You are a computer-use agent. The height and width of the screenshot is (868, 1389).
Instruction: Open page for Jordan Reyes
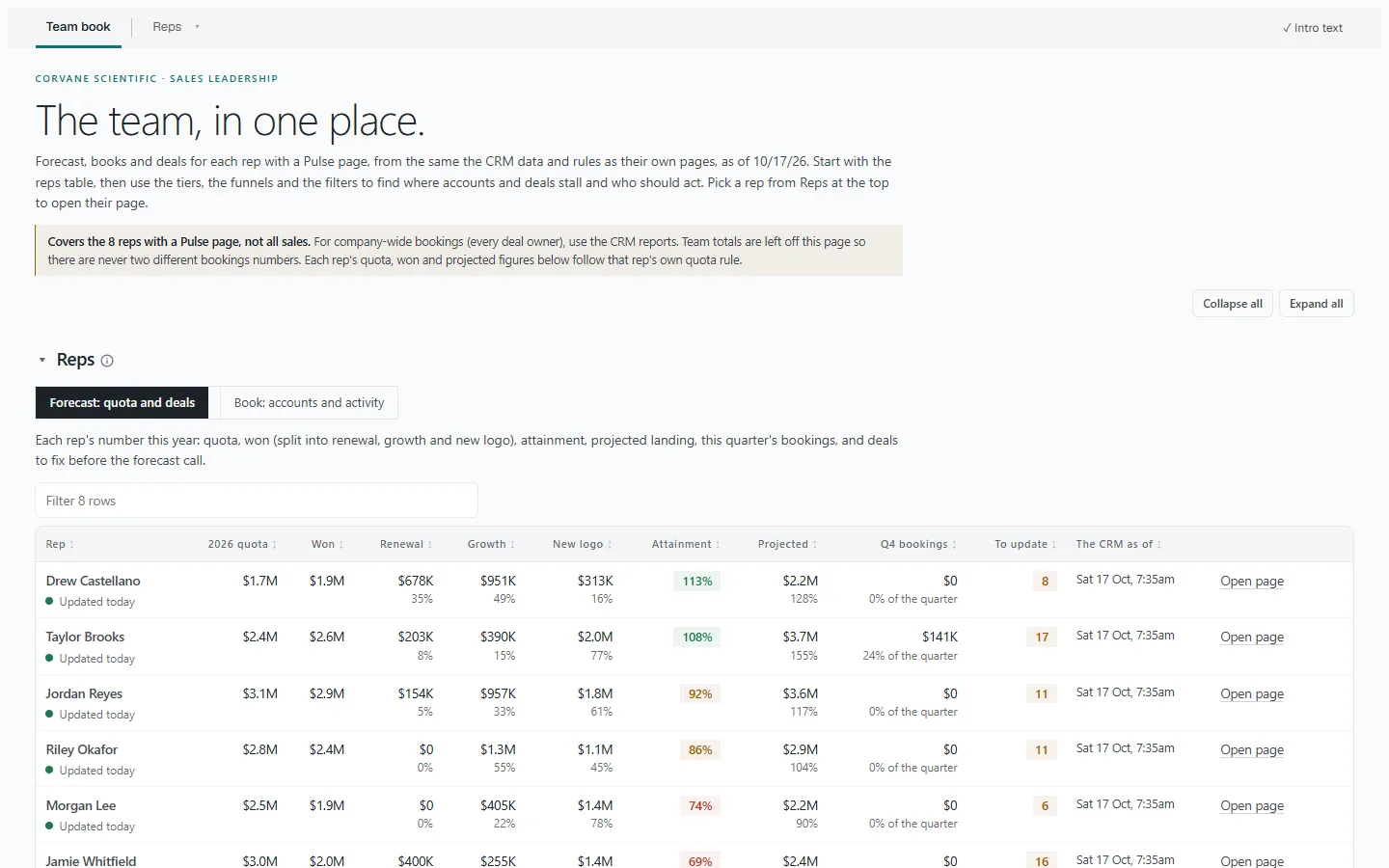1252,694
